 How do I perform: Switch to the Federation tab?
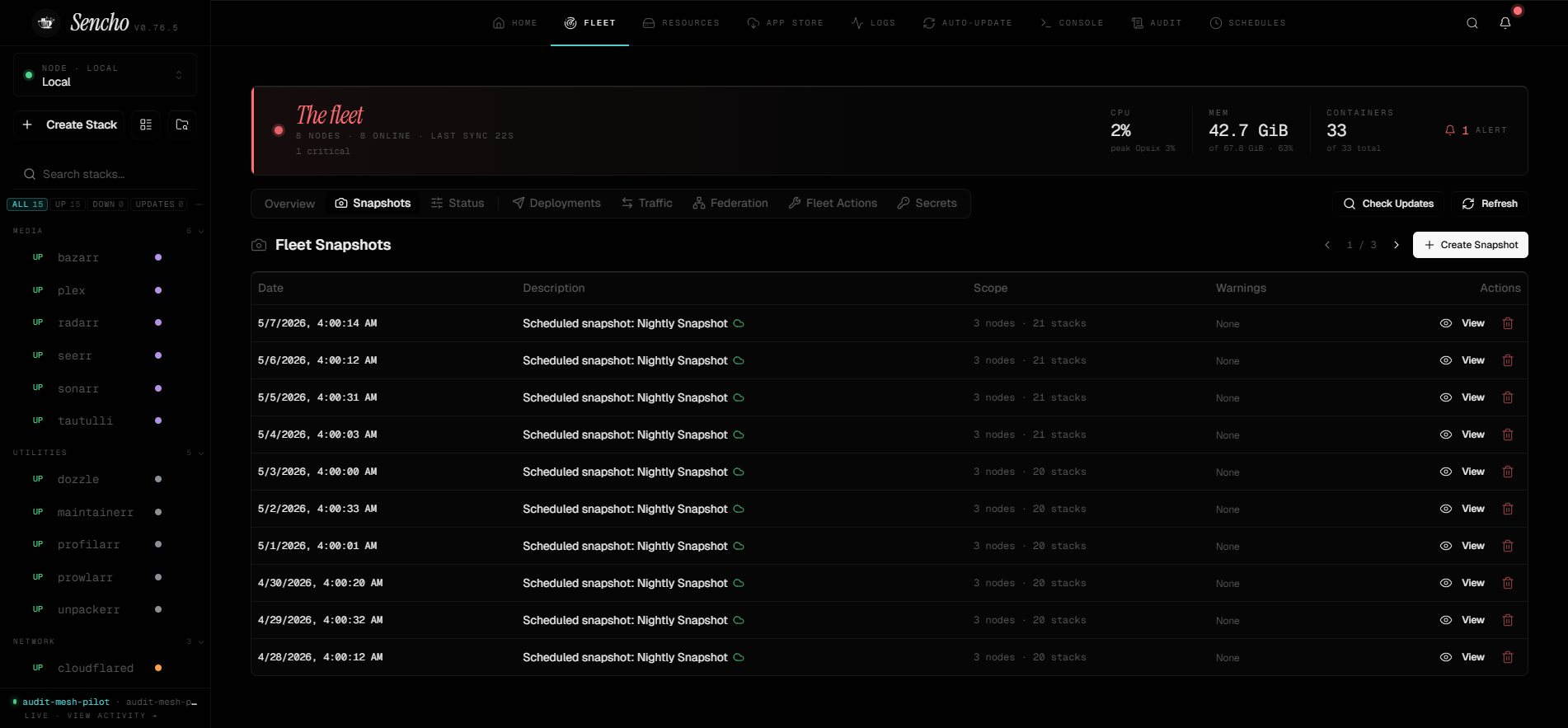[x=730, y=204]
